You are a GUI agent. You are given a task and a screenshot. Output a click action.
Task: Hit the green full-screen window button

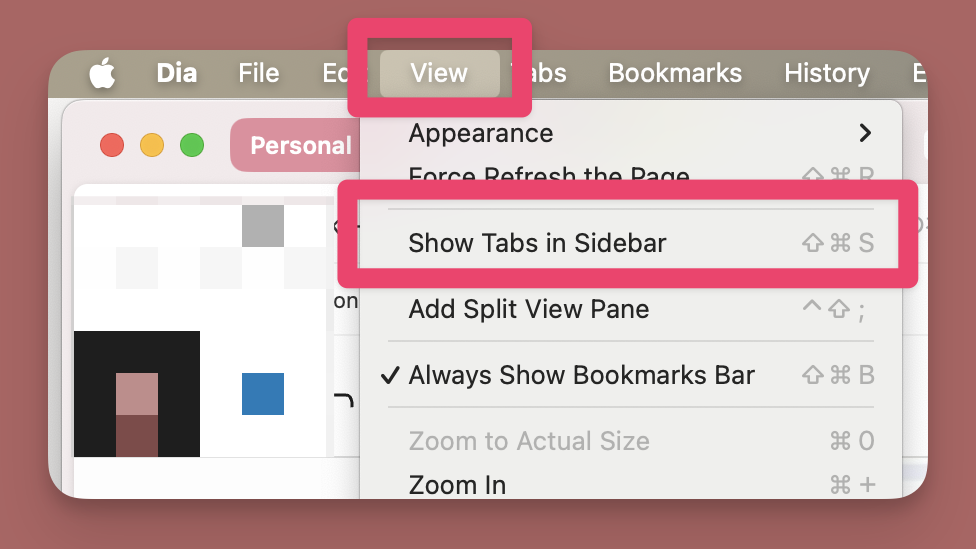[x=192, y=145]
